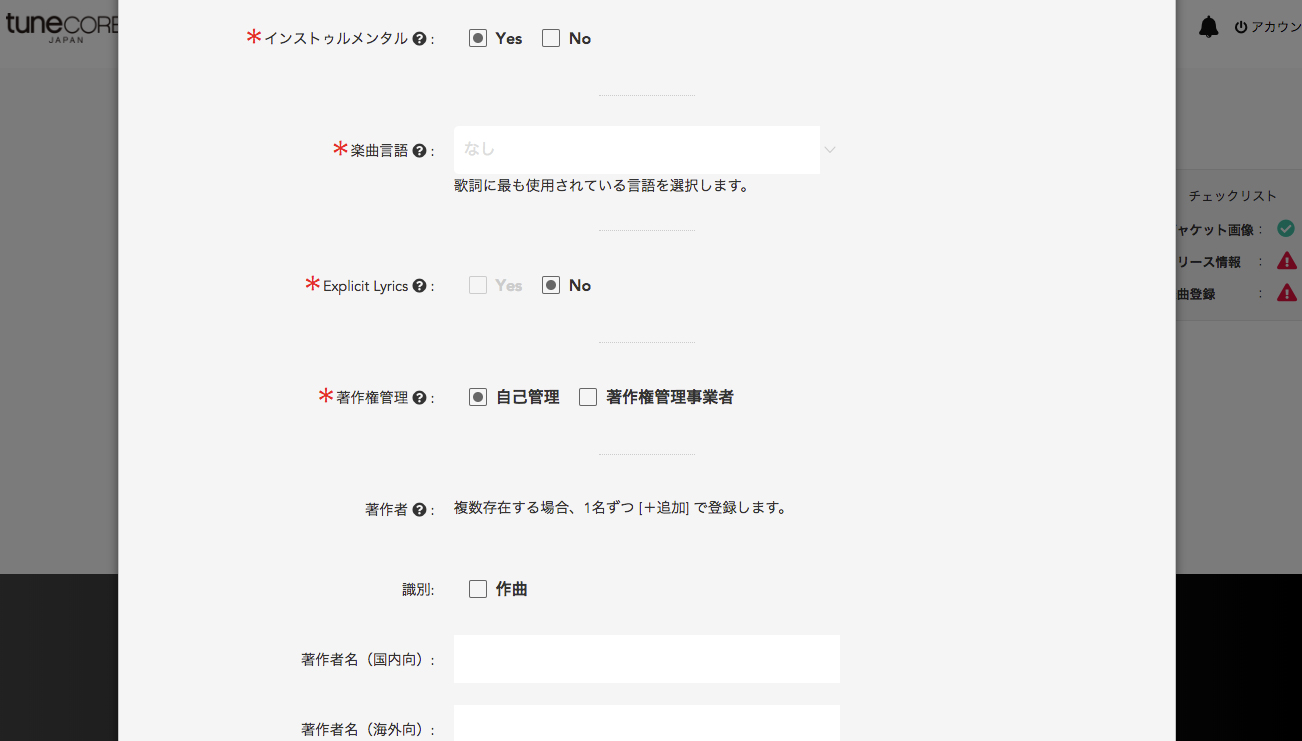Screen dimensions: 1302x741
Task: Click help icon next to 著作者
Action: coord(419,510)
